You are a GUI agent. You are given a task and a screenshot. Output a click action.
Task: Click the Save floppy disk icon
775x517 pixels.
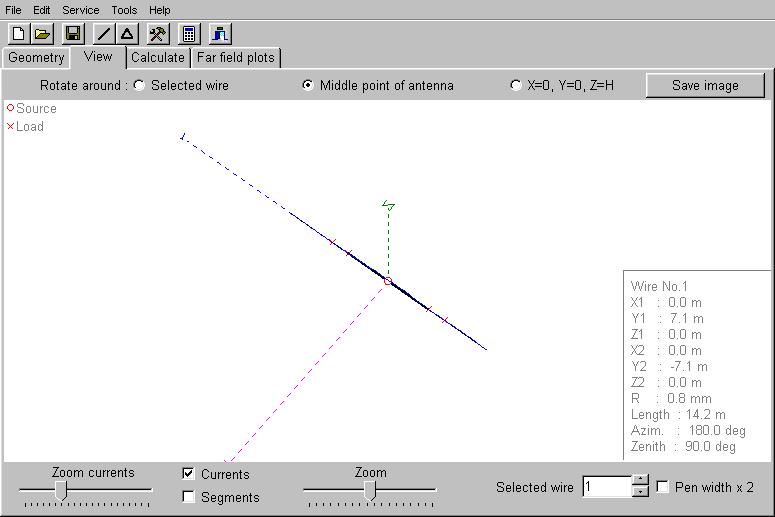tap(73, 34)
